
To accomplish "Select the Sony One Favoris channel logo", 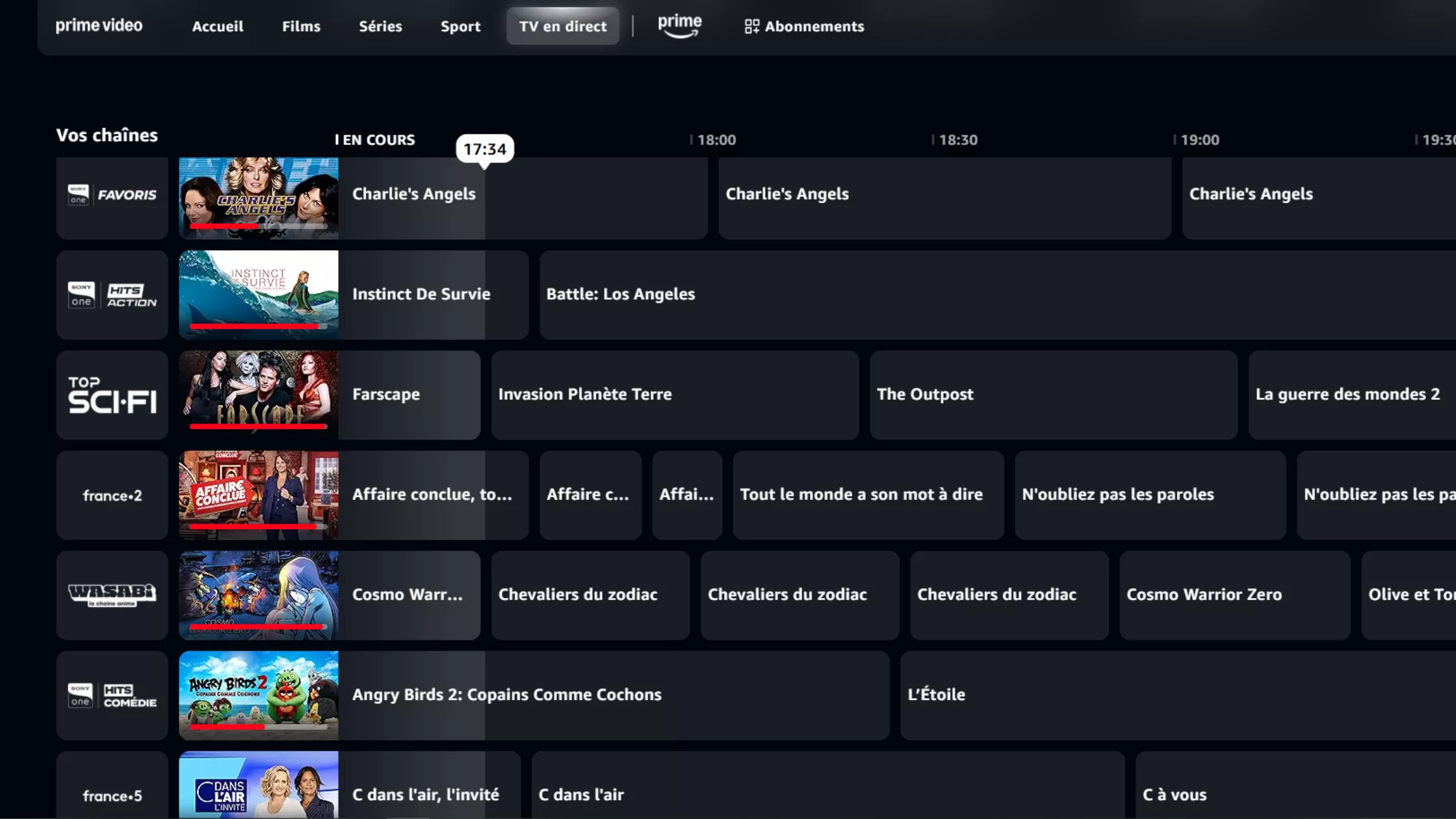I will tap(112, 195).
